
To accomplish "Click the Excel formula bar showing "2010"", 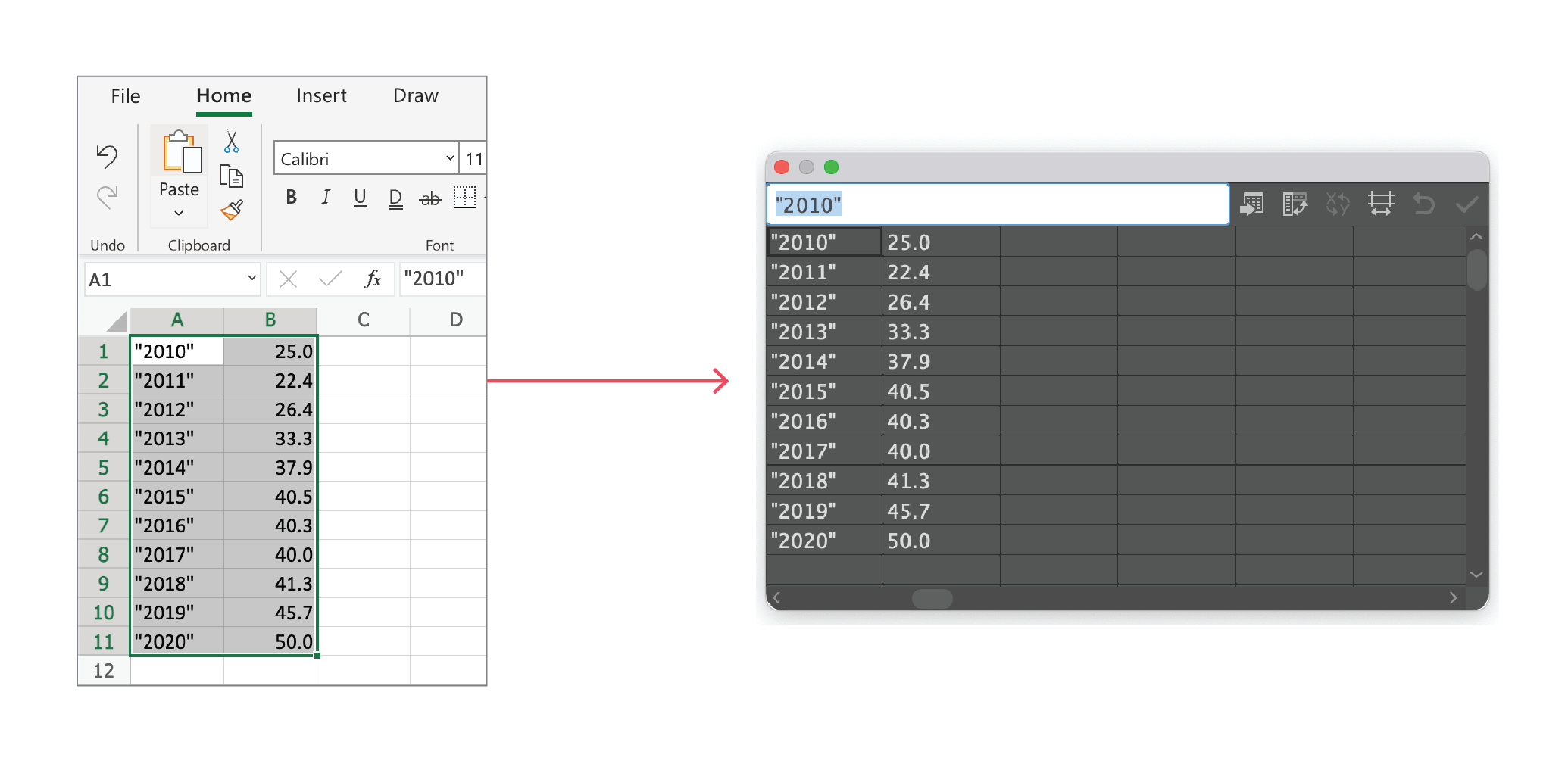I will [442, 279].
